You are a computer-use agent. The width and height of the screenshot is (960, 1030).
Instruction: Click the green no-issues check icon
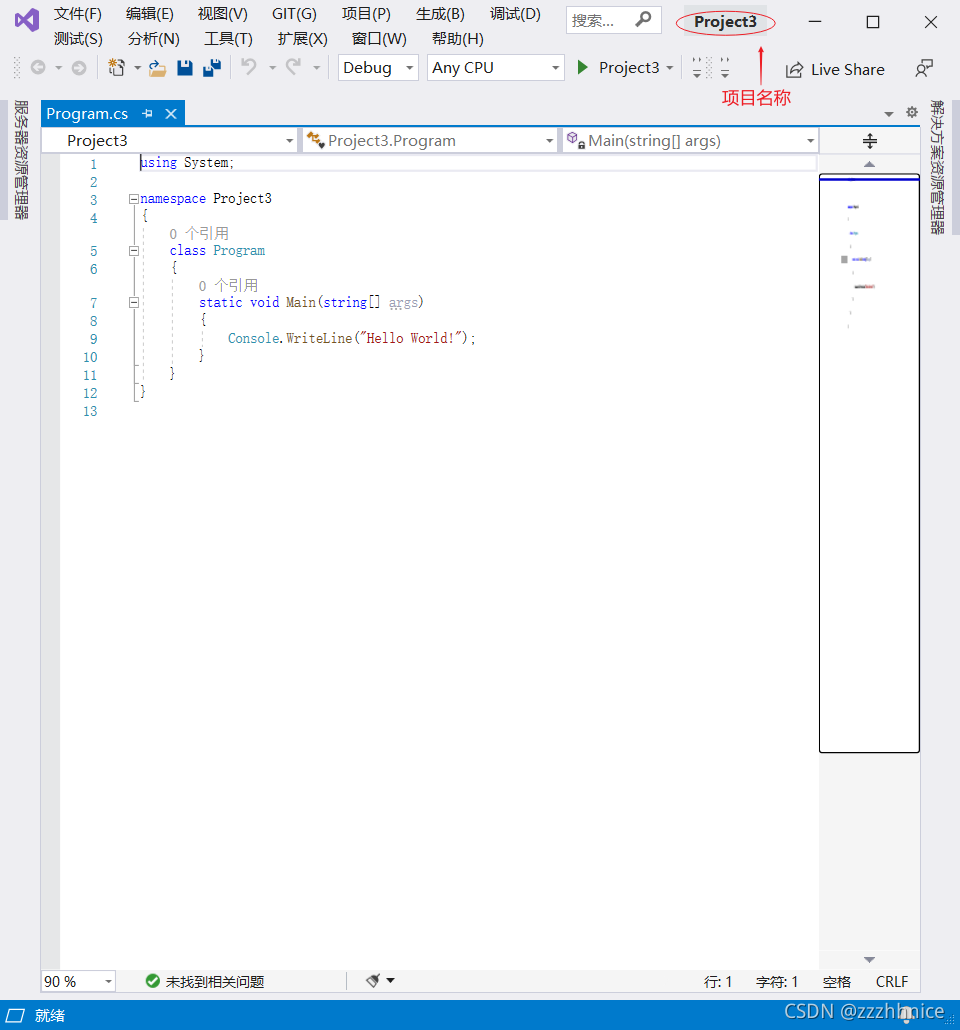(152, 981)
